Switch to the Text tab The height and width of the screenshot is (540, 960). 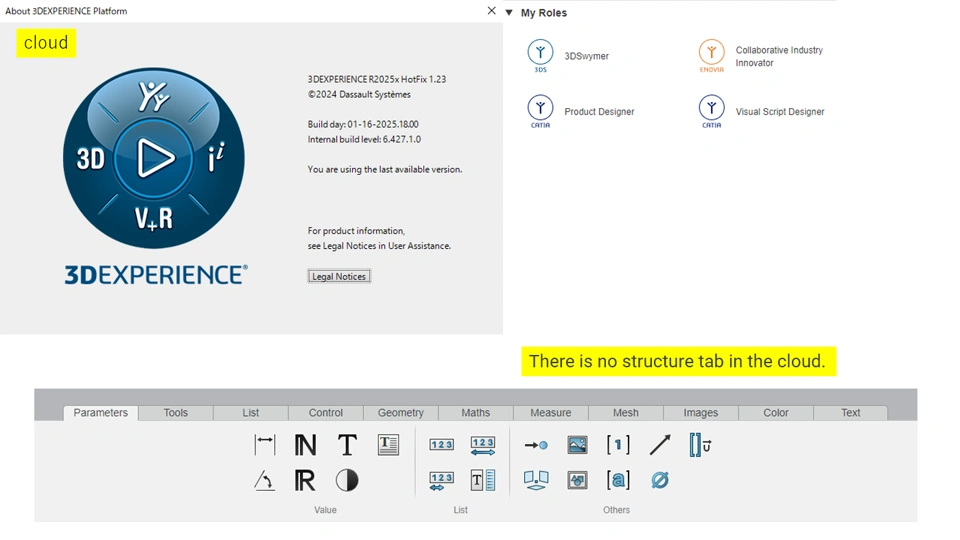point(850,413)
